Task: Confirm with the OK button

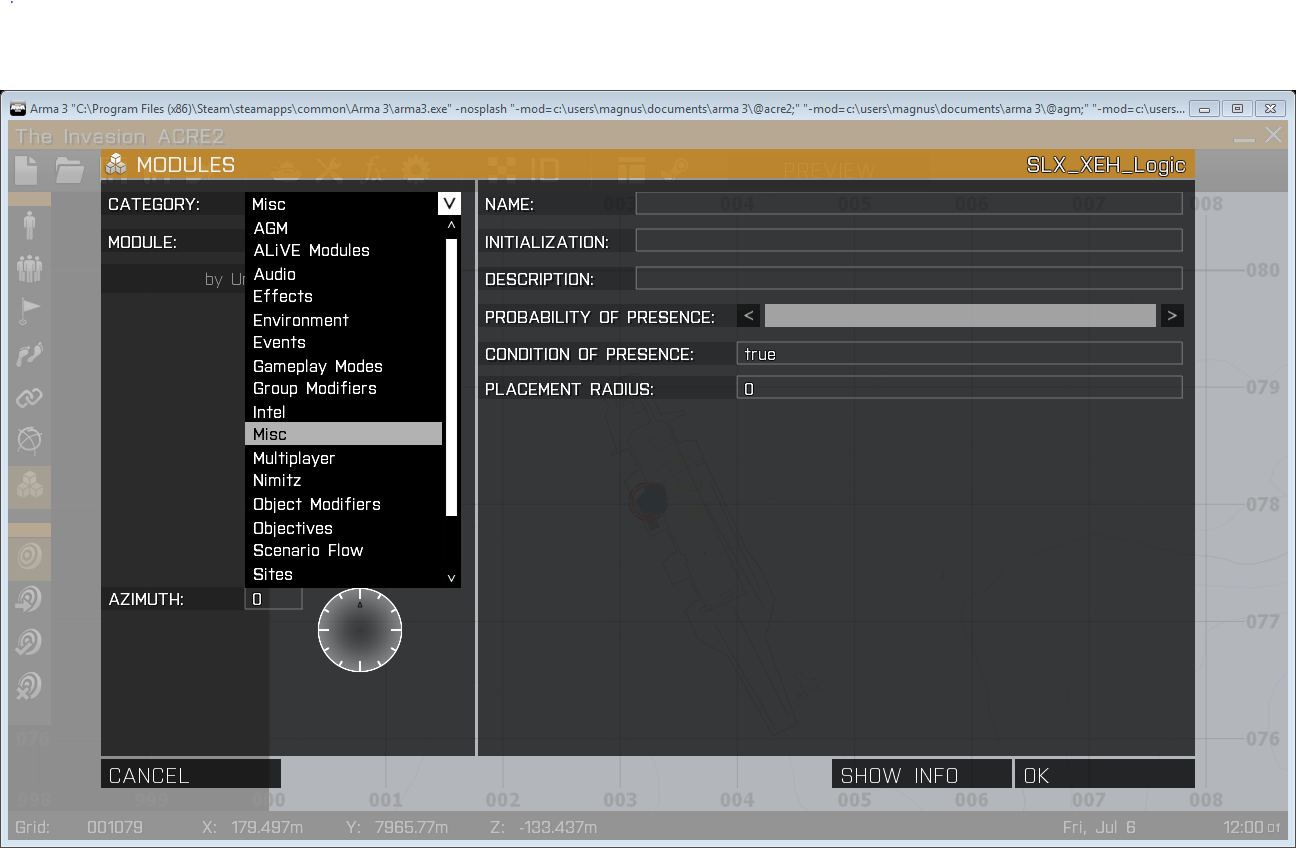Action: click(x=1105, y=775)
